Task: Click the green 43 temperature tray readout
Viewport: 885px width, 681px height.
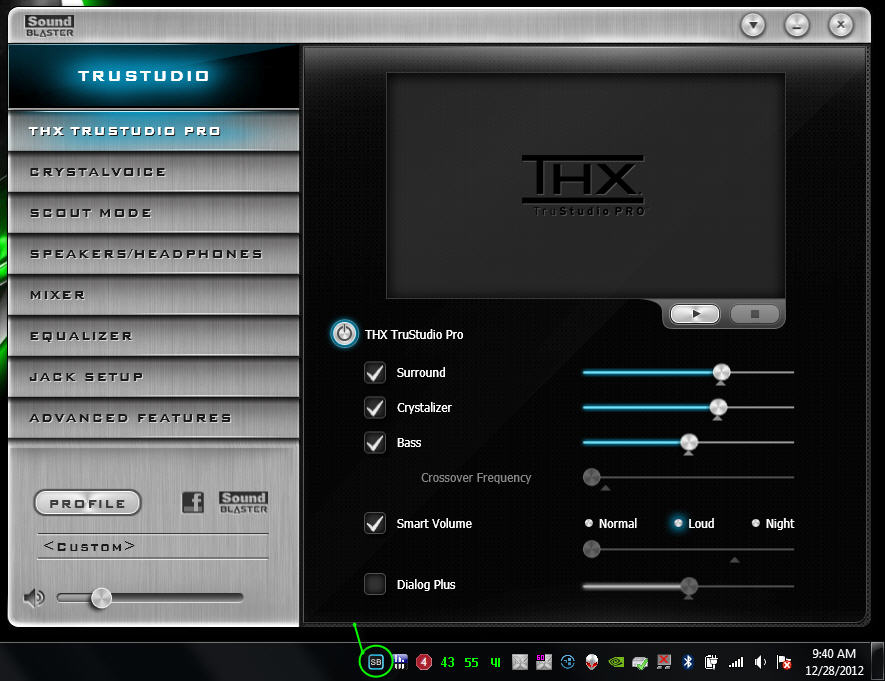Action: click(x=448, y=662)
